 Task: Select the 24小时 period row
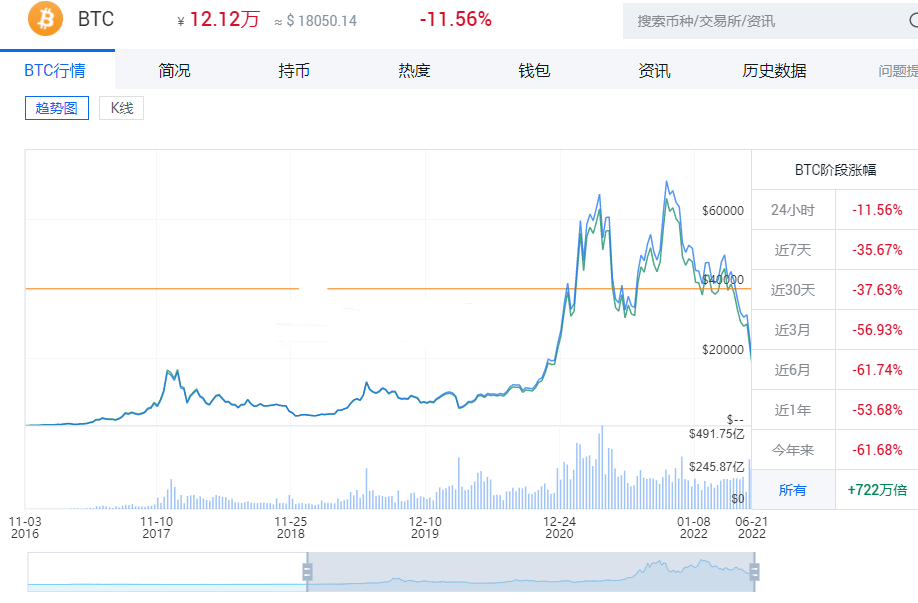click(834, 210)
